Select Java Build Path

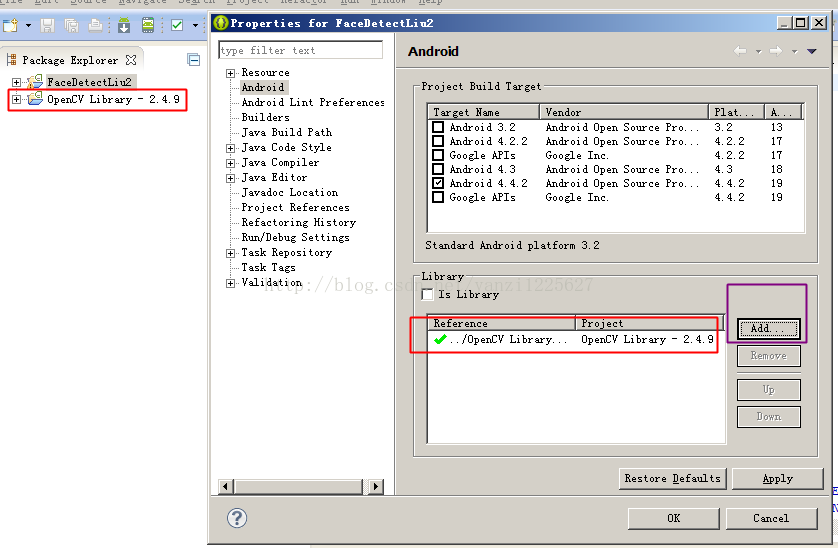coord(286,132)
